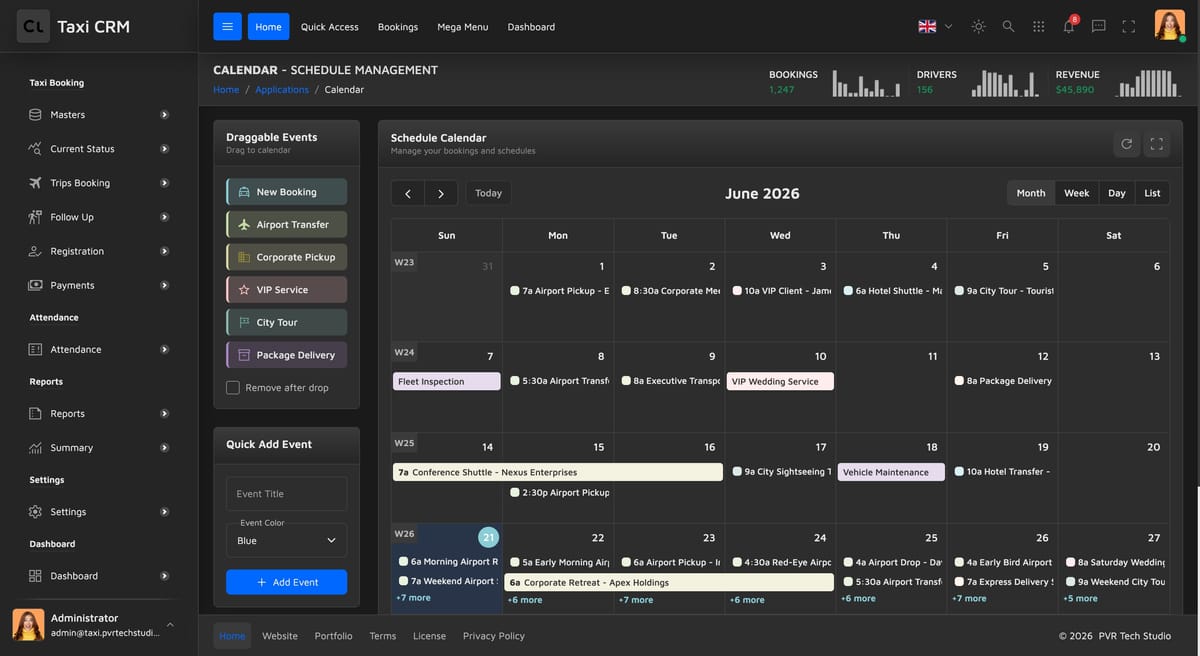Click the Payments sidebar icon
The width and height of the screenshot is (1200, 656).
35,285
